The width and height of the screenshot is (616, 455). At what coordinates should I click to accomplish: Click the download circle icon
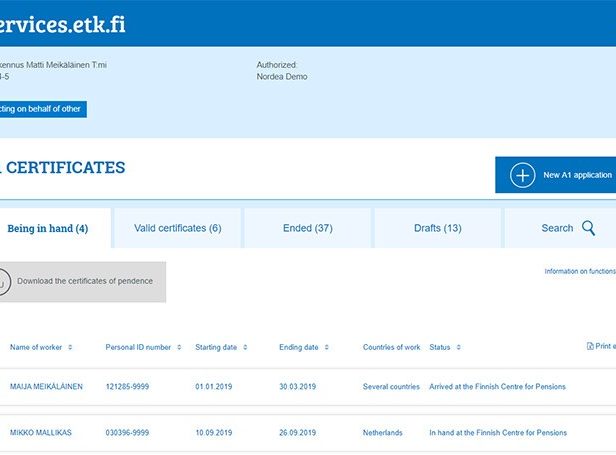(3, 282)
